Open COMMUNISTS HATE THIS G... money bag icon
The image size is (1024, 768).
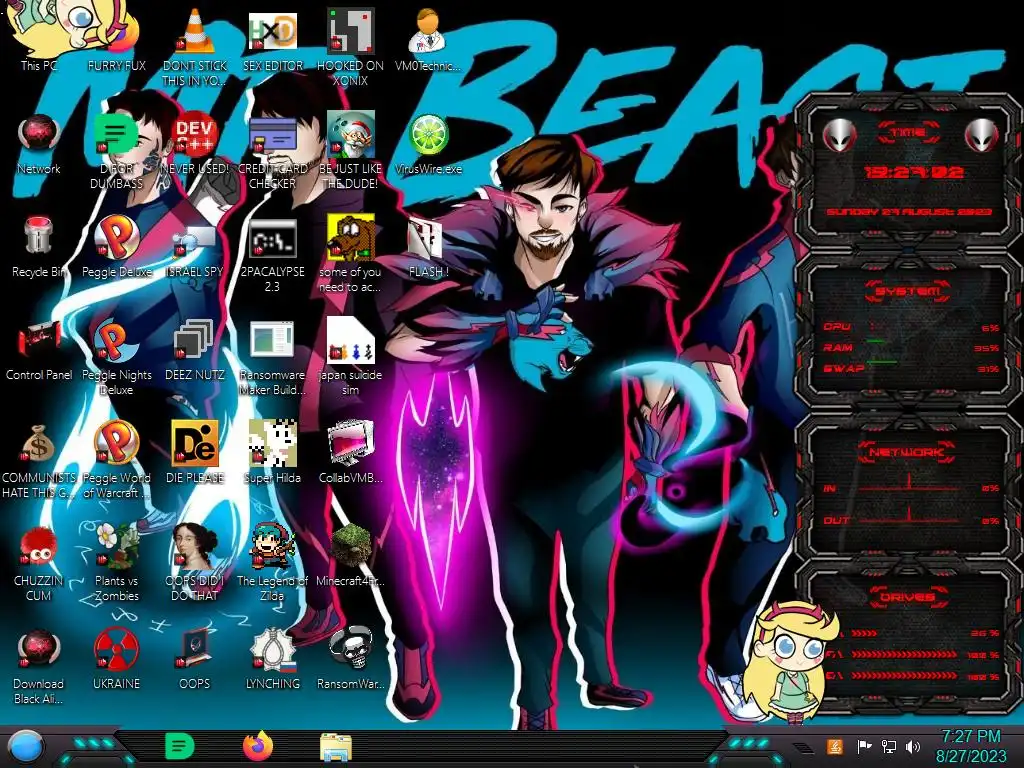tap(39, 460)
